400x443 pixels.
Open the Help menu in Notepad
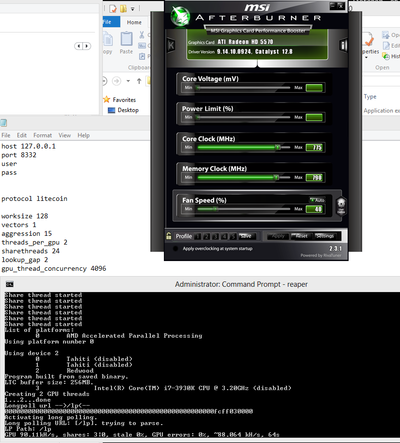click(x=84, y=135)
